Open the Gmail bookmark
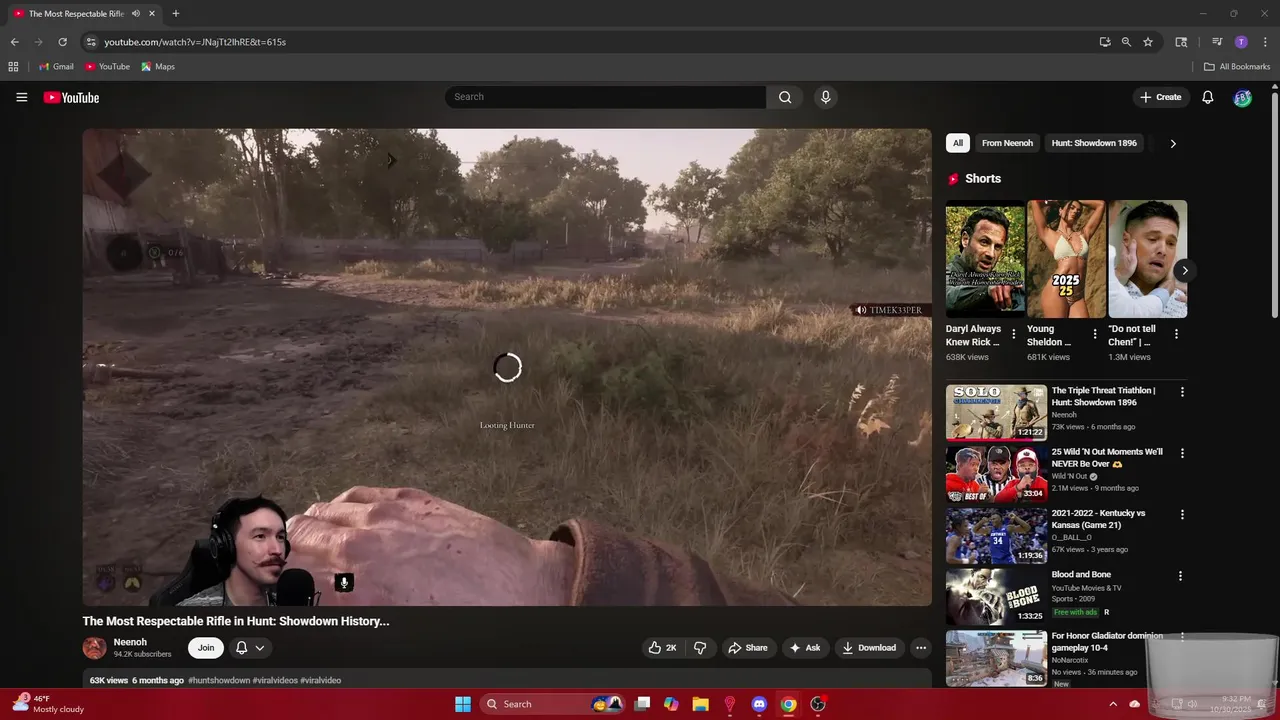 (56, 67)
